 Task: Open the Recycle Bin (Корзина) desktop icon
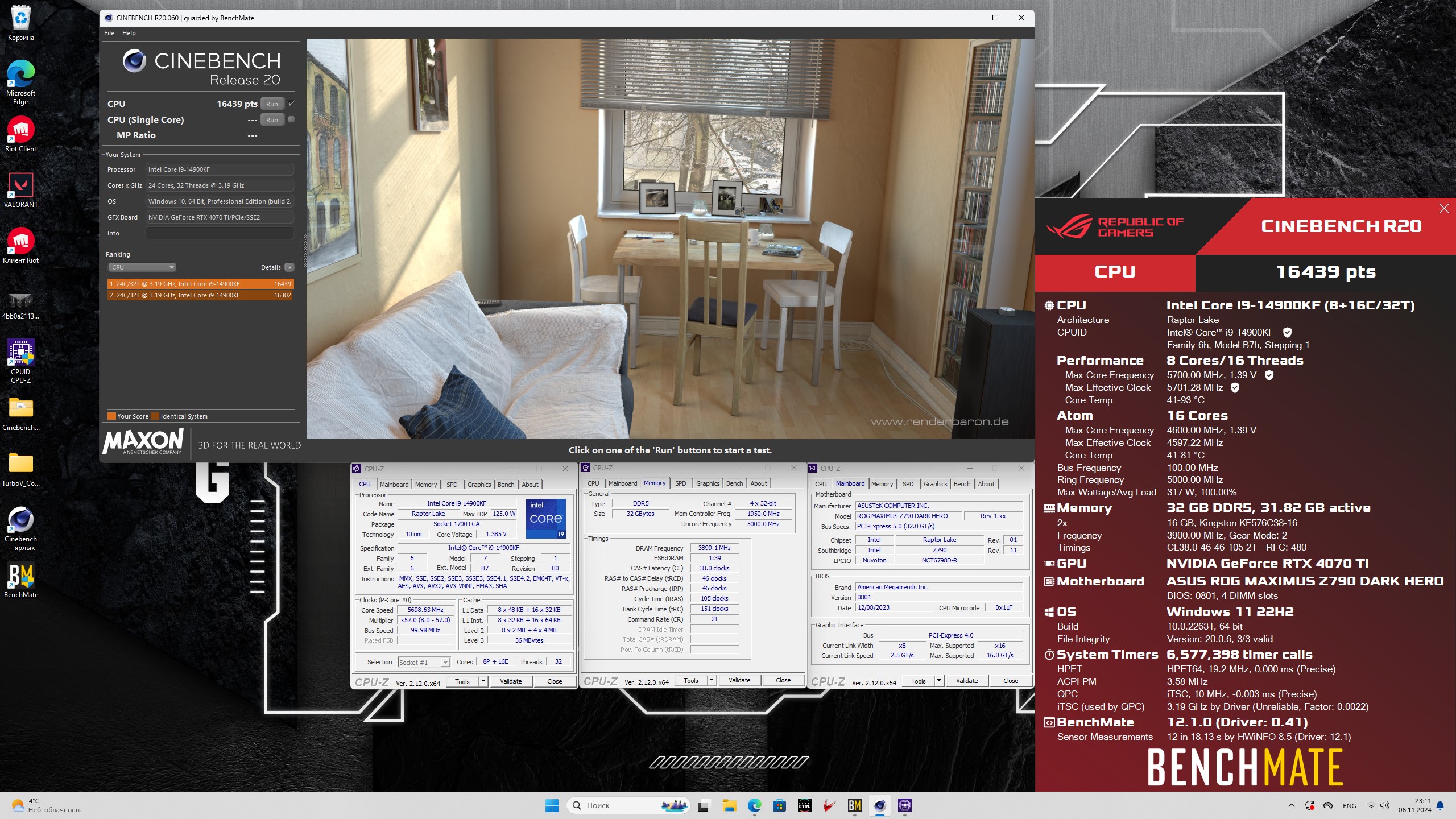[x=20, y=23]
